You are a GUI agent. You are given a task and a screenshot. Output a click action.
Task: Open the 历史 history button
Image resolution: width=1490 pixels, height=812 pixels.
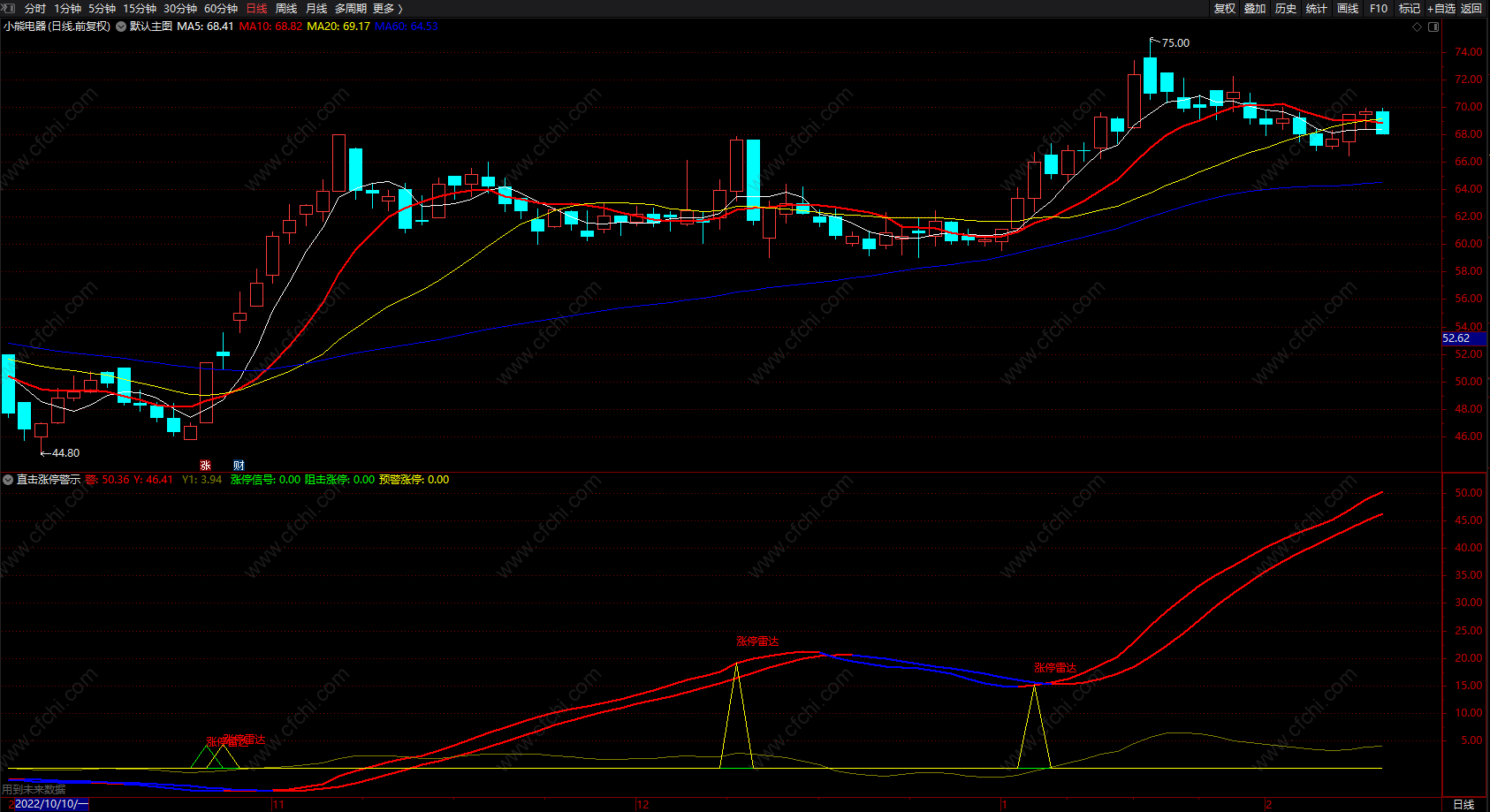click(1286, 9)
